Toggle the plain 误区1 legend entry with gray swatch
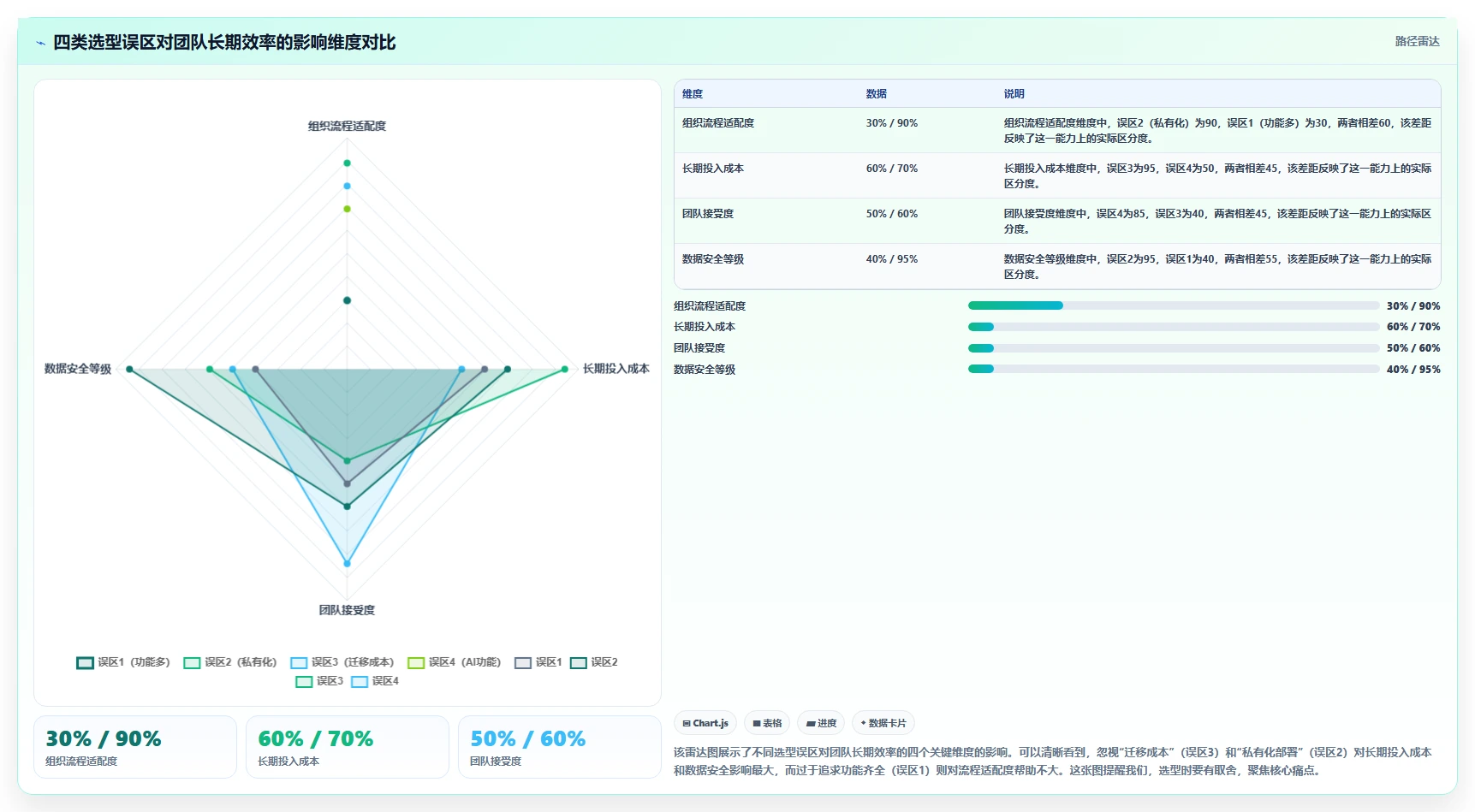Viewport: 1475px width, 812px height. 538,662
